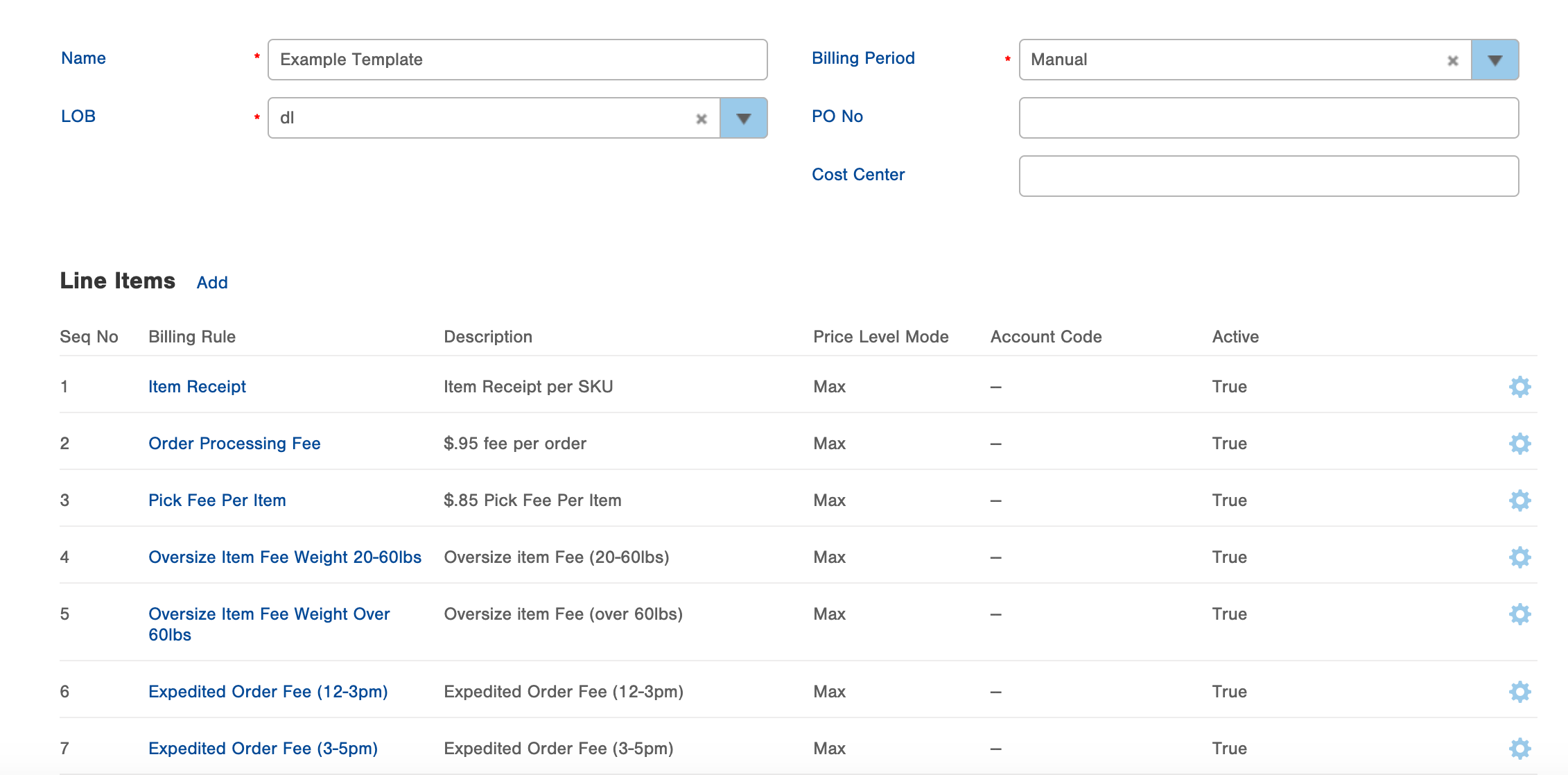Viewport: 1568px width, 775px height.
Task: Open settings gear for Oversize Item Fee 20-60lbs row
Action: [1519, 557]
